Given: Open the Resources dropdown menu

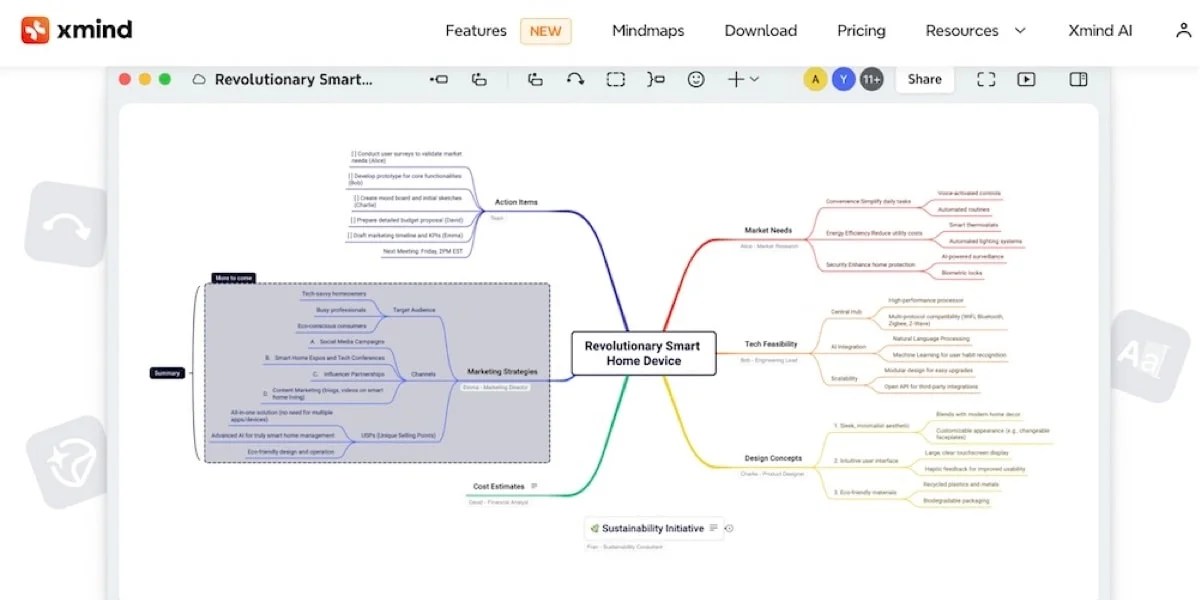Looking at the screenshot, I should tap(962, 31).
